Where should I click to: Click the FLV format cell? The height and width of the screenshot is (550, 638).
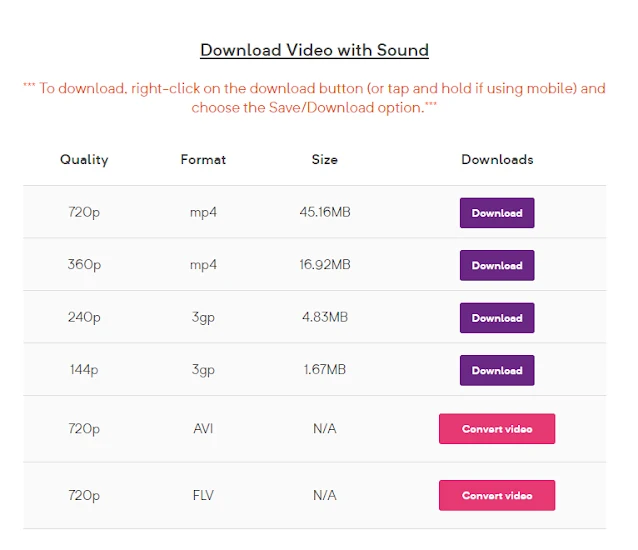pos(203,495)
